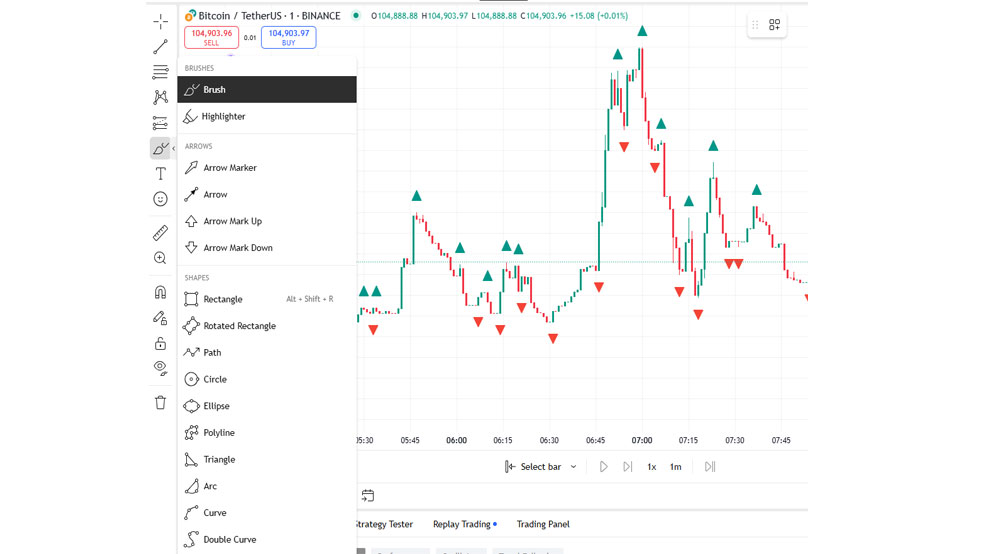Image resolution: width=984 pixels, height=554 pixels.
Task: Select the trend line tool
Action: click(x=160, y=46)
